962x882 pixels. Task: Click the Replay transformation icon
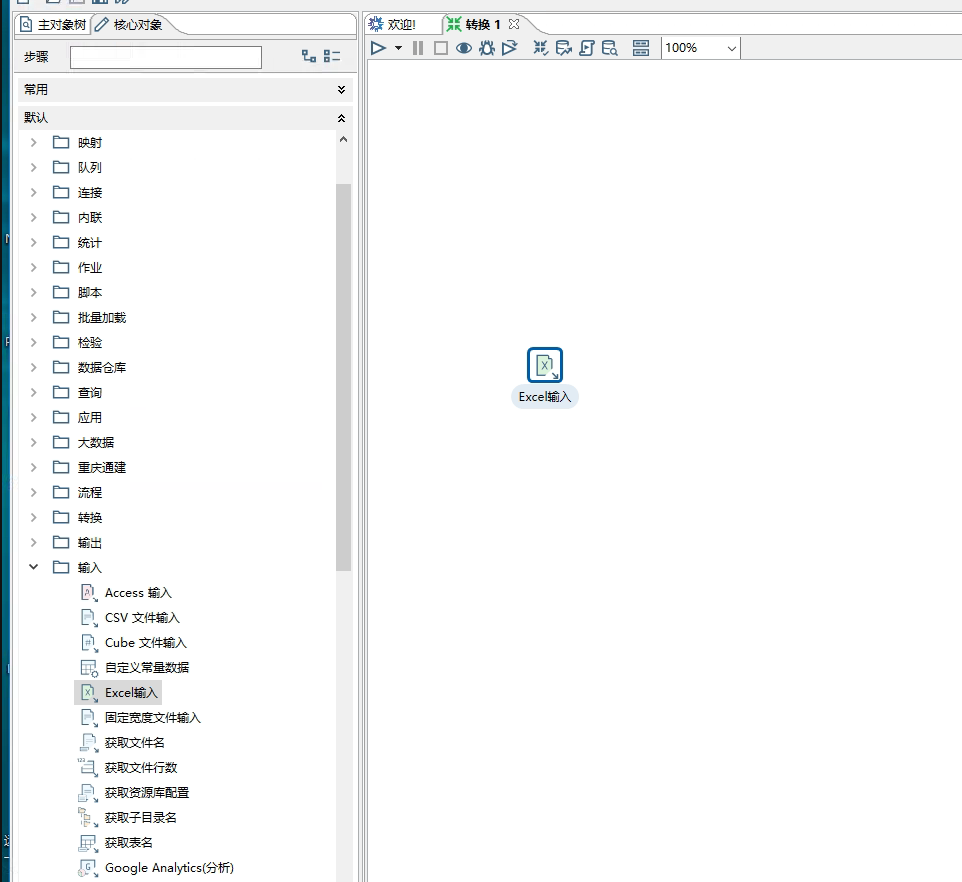coord(510,48)
